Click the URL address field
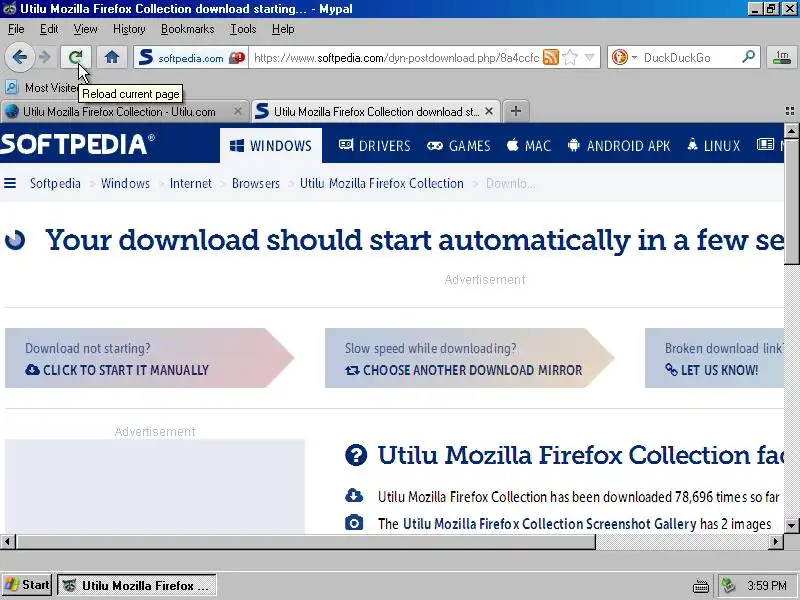 [396, 58]
